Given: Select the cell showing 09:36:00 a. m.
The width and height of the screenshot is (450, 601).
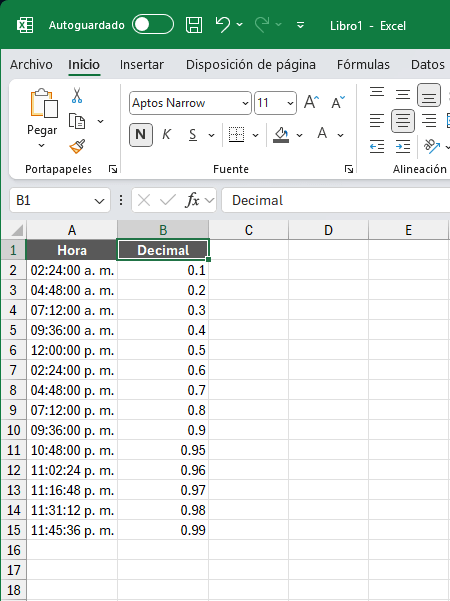Looking at the screenshot, I should (72, 330).
